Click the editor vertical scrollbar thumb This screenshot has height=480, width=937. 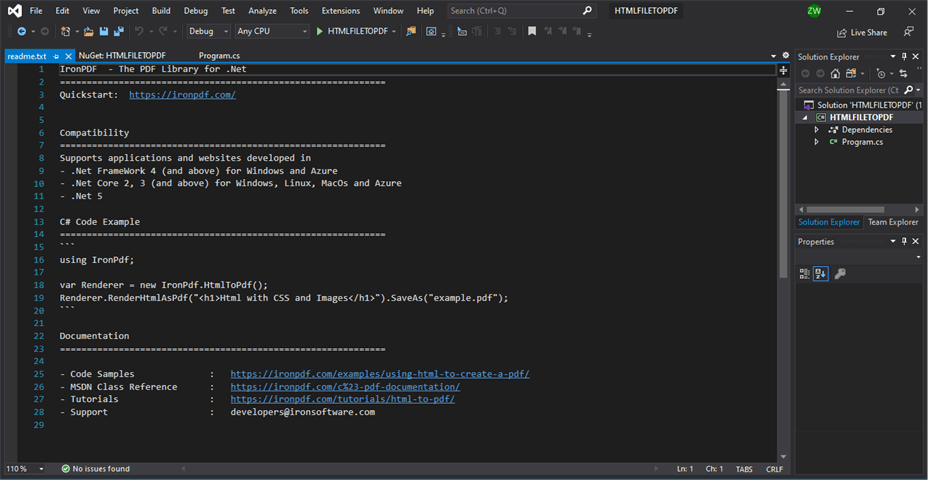(x=783, y=184)
